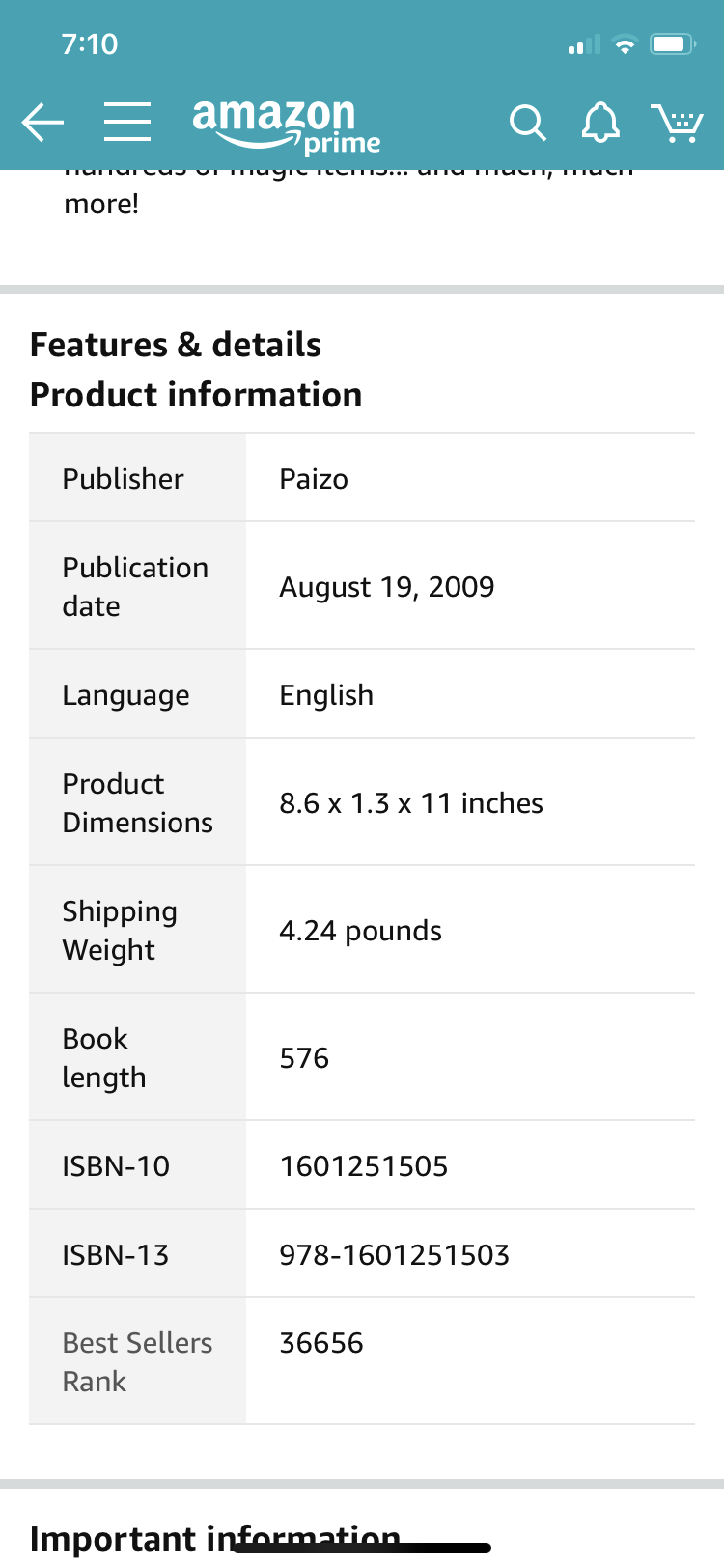Tap the Language English row
724x1568 pixels.
(362, 694)
